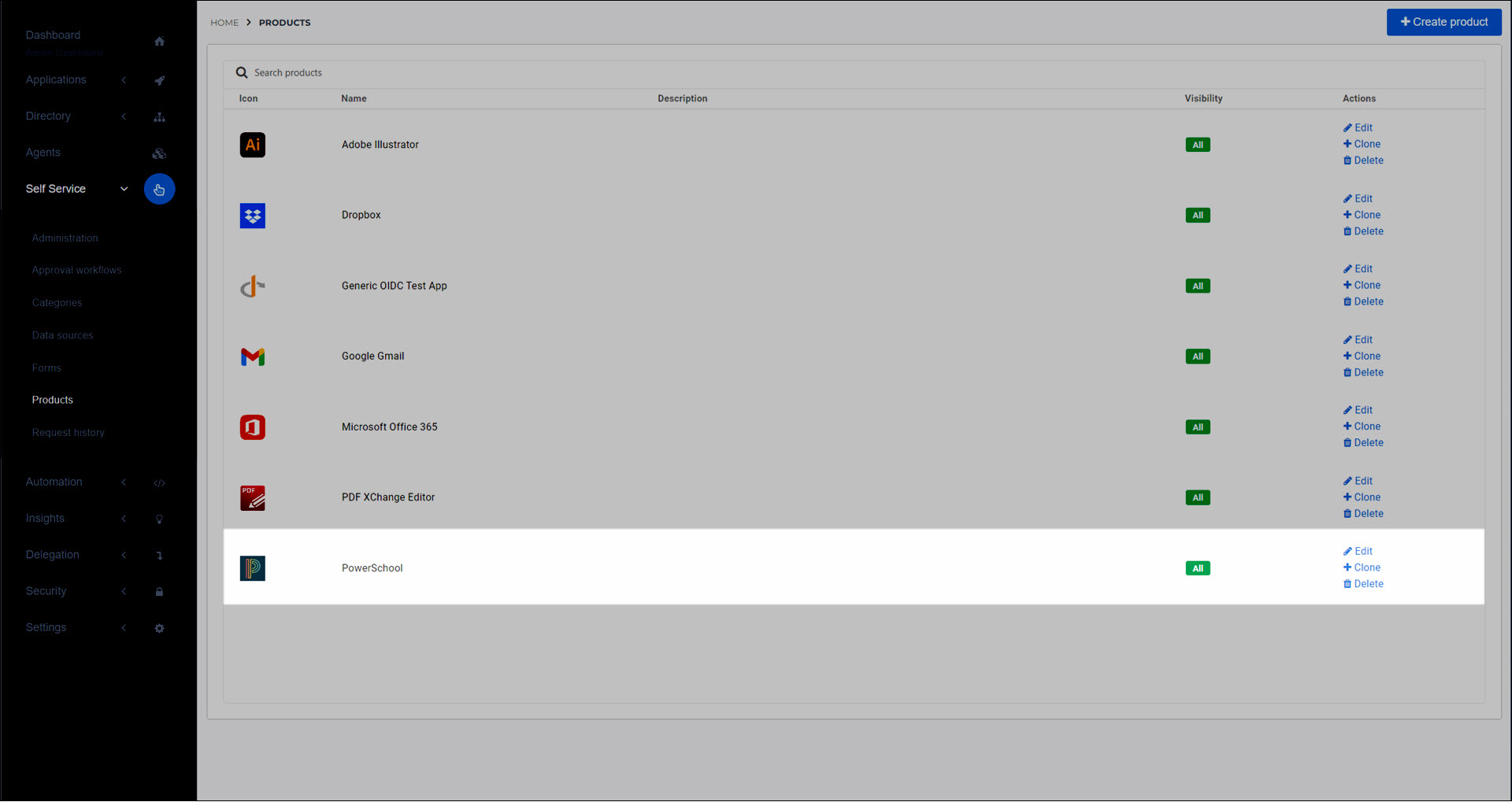1512x802 pixels.
Task: Open the Agents menu item
Action: tap(43, 153)
